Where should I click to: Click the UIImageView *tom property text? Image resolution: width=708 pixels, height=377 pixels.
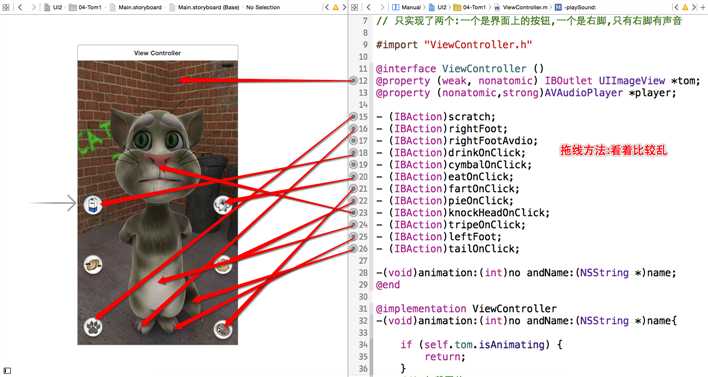[x=650, y=81]
